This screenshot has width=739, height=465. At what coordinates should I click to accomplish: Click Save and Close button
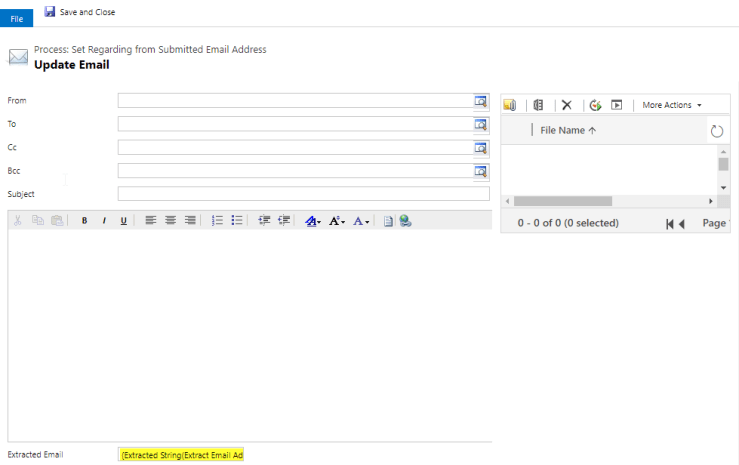click(x=80, y=12)
